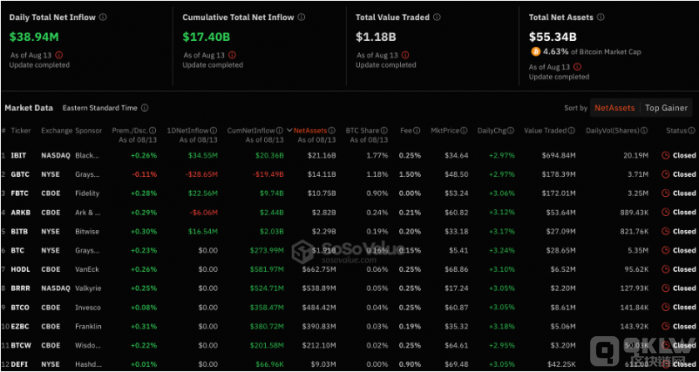This screenshot has width=699, height=372.
Task: Click info icon beside Prem./Dsc. column header
Action: (x=152, y=131)
